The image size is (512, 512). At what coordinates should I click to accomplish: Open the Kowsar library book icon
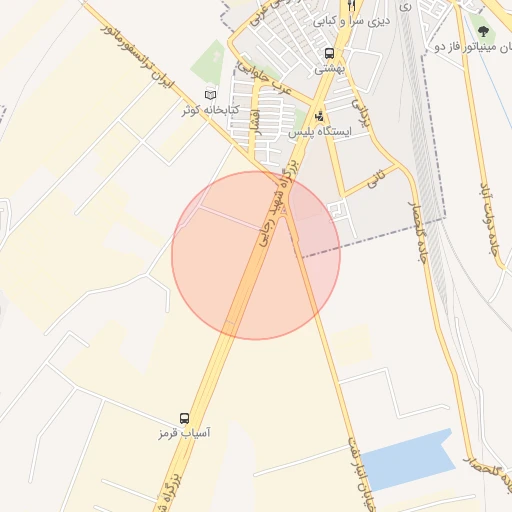point(210,95)
